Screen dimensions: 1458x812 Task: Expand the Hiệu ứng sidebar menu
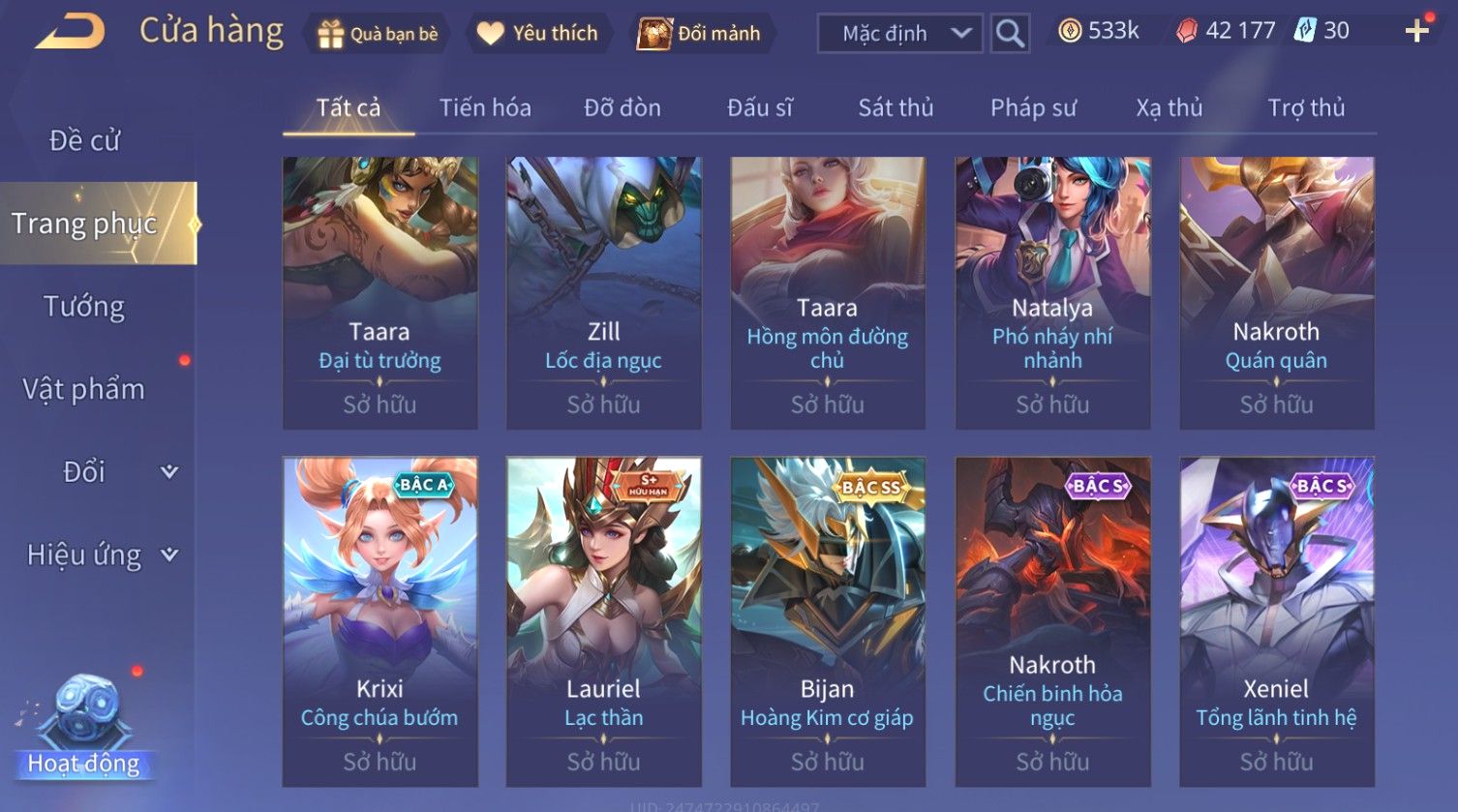point(169,555)
